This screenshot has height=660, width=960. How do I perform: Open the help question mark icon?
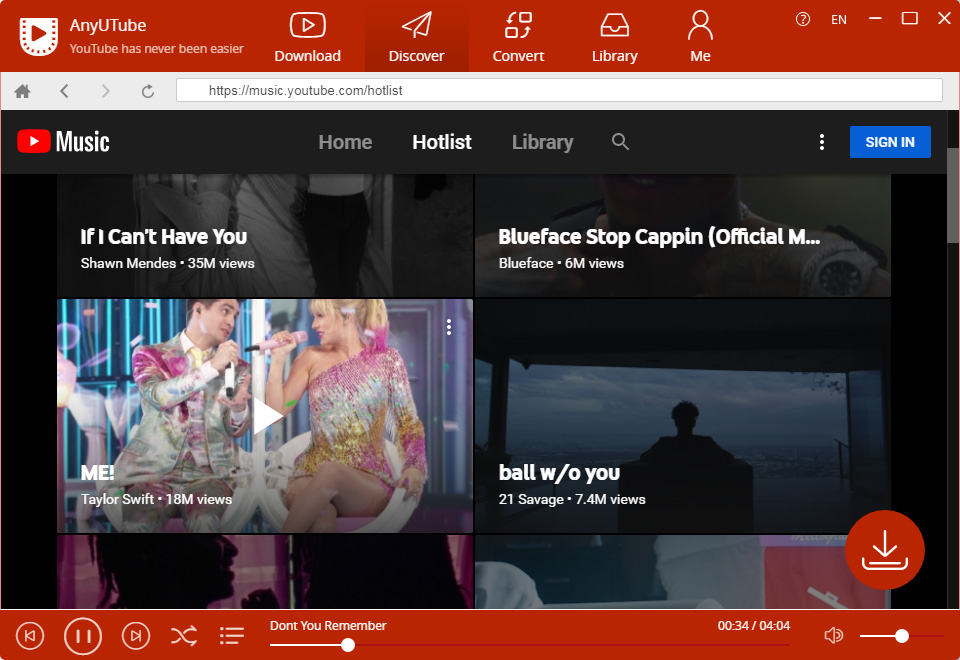[x=803, y=20]
